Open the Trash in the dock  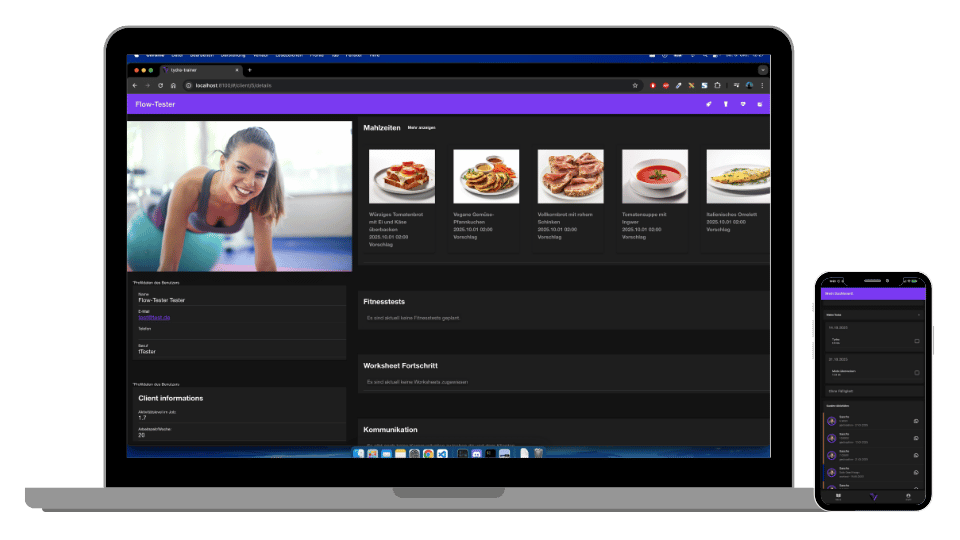pos(538,454)
